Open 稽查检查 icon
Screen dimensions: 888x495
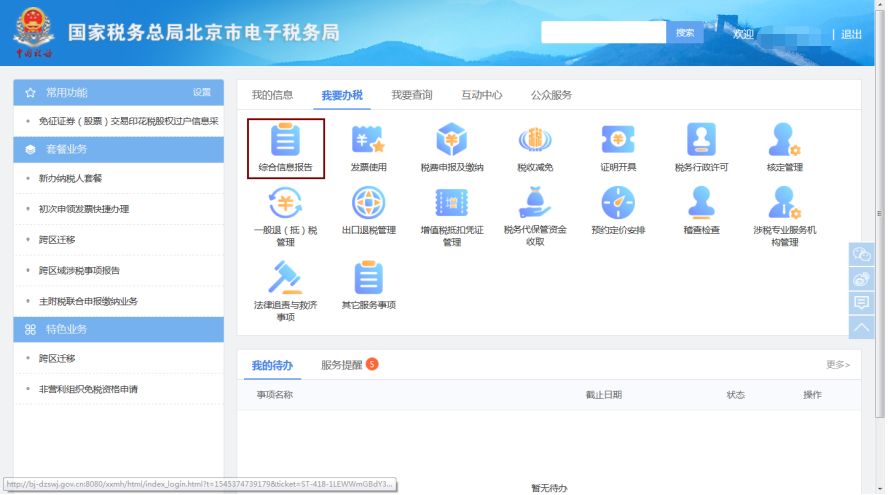(701, 202)
